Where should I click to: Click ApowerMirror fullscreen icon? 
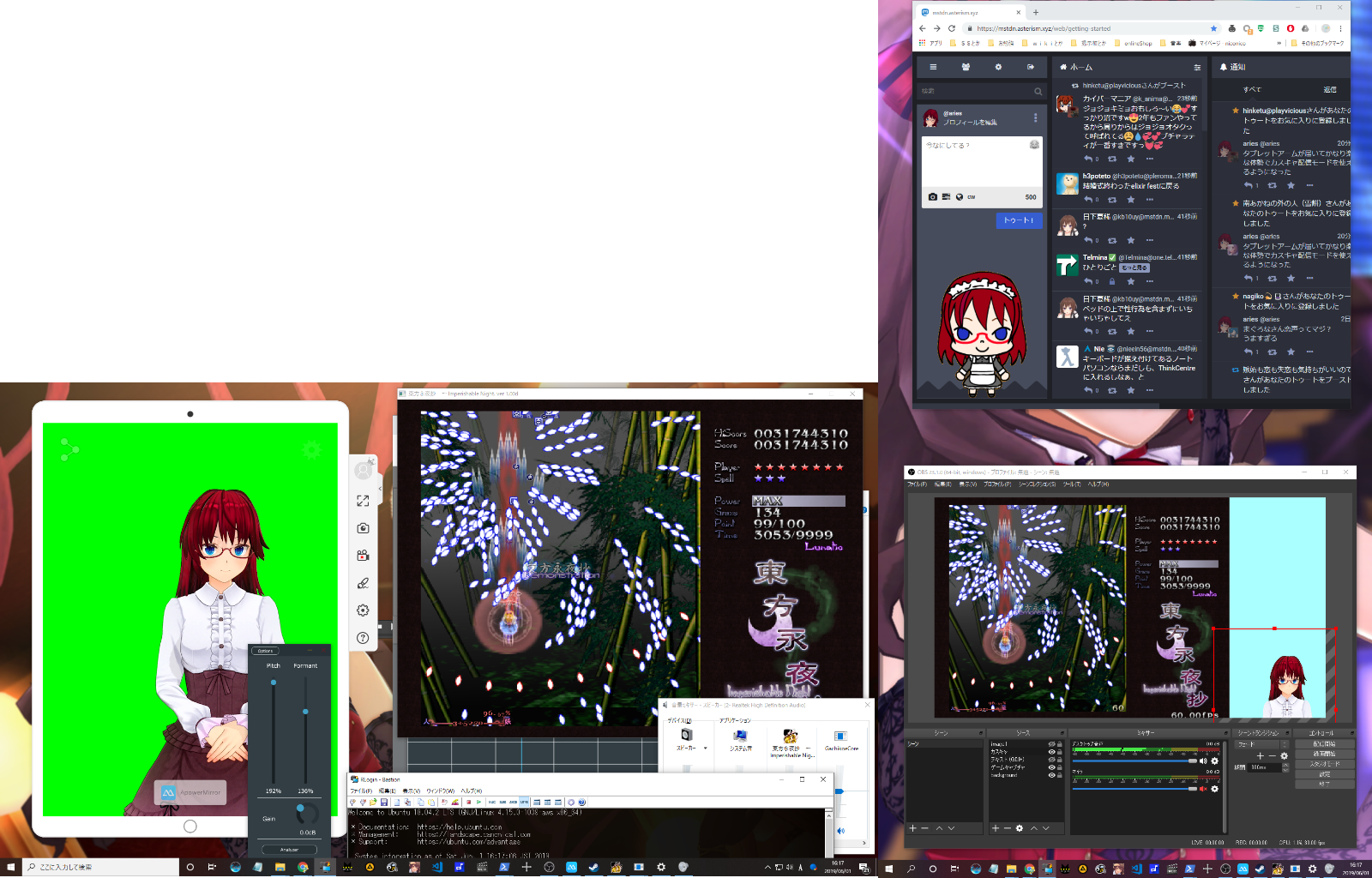(x=363, y=501)
